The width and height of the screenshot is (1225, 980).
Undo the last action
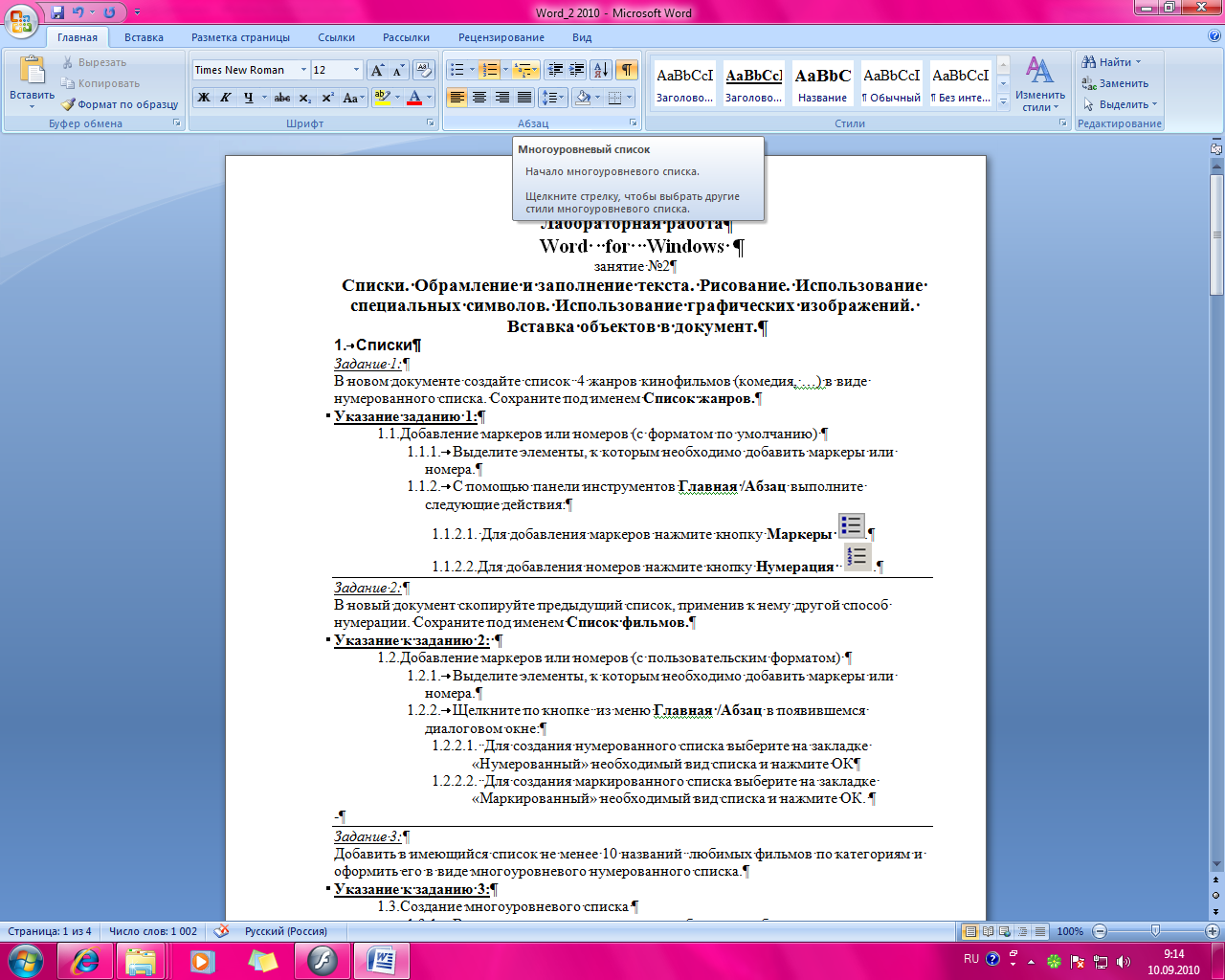pos(78,12)
